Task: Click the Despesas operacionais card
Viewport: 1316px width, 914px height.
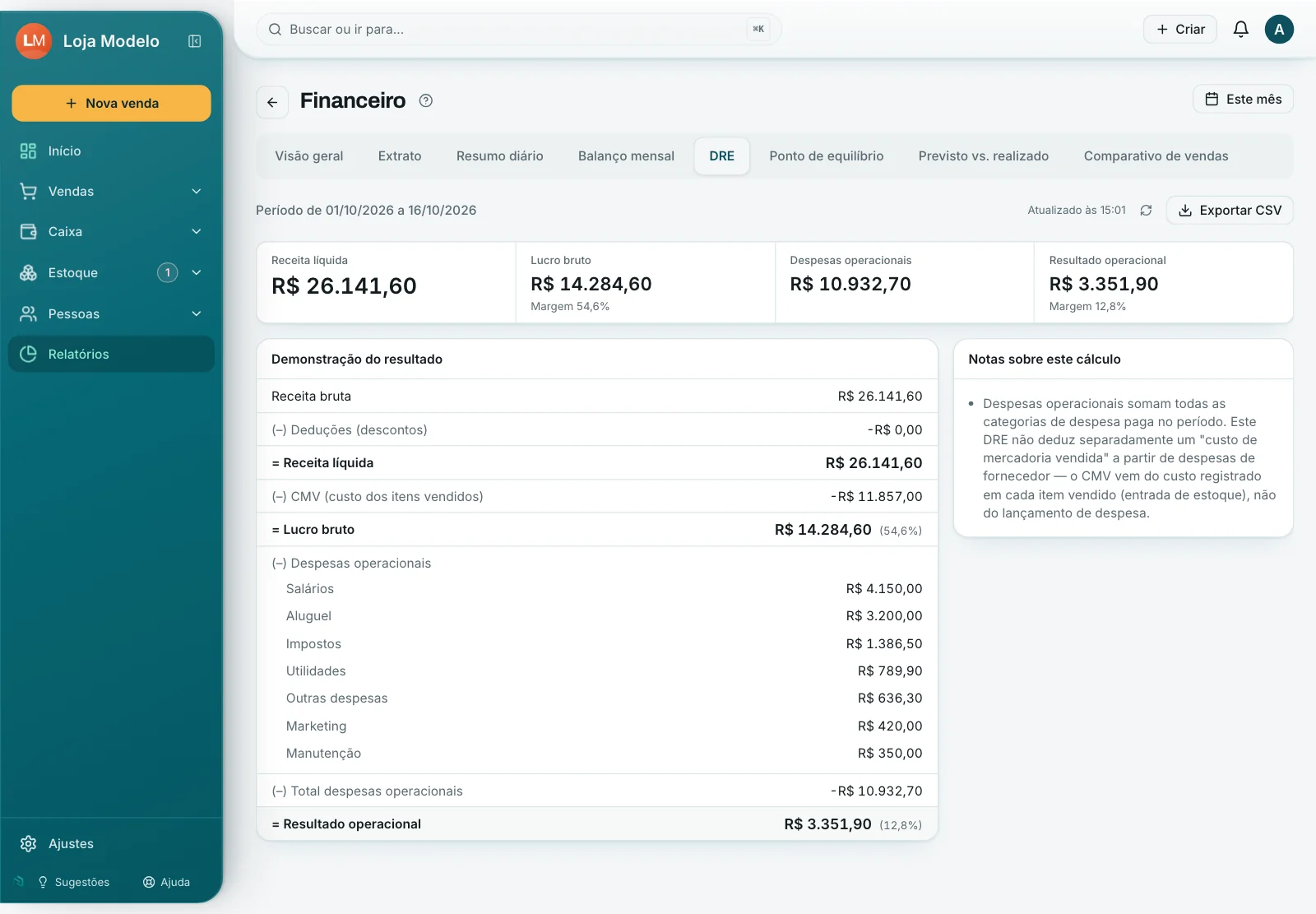Action: (x=905, y=283)
